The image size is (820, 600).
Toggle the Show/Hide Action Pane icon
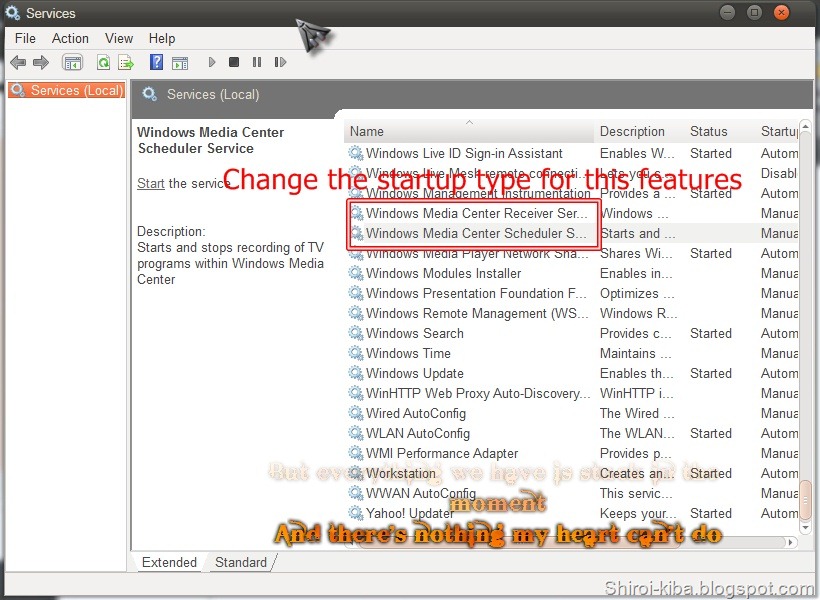pyautogui.click(x=180, y=63)
